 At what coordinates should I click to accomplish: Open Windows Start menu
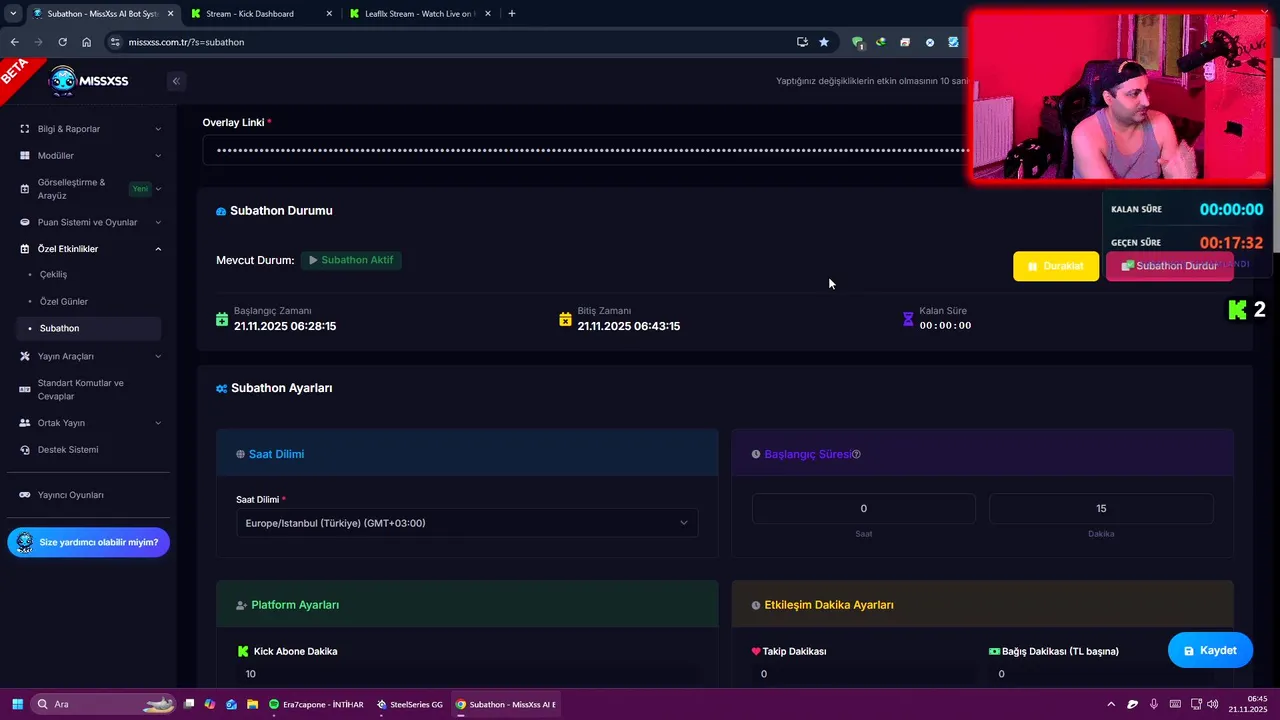(17, 704)
